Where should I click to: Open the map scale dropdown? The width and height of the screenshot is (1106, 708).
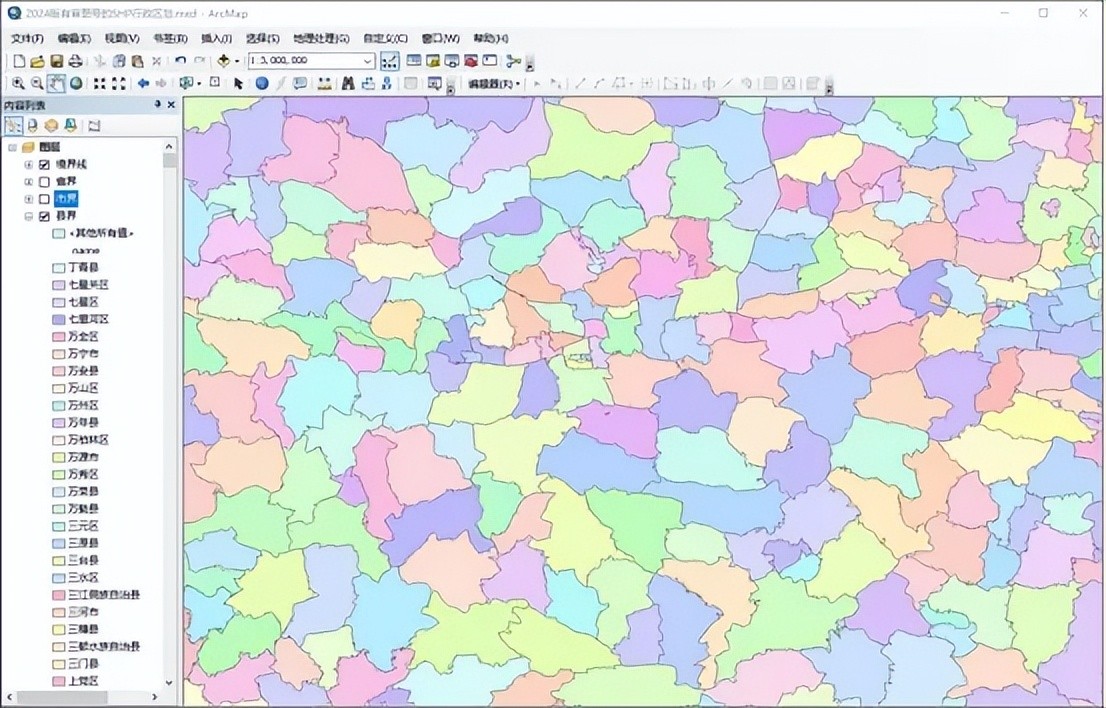[x=367, y=61]
